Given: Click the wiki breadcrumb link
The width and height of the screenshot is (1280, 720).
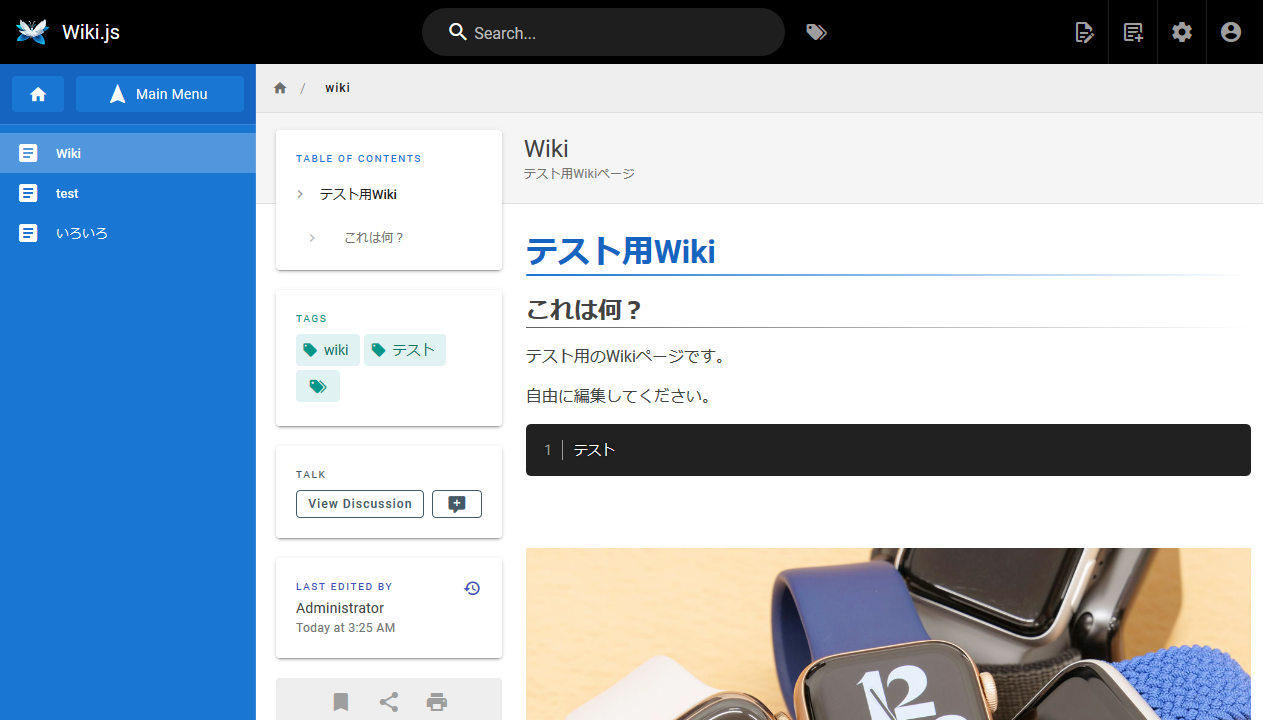Looking at the screenshot, I should point(337,88).
